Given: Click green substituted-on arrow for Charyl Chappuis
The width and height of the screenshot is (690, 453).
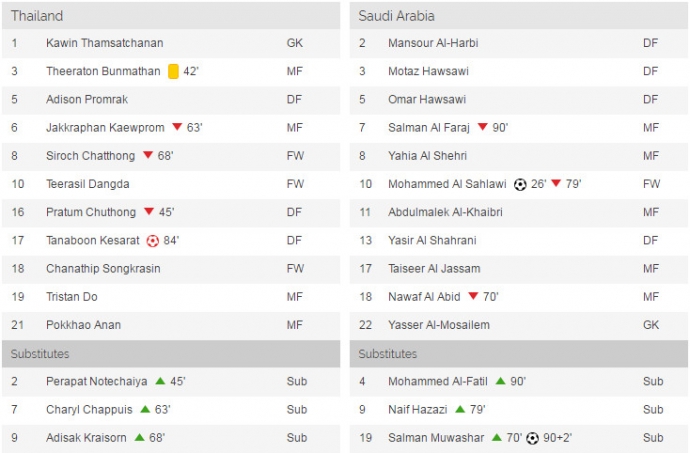Looking at the screenshot, I should [145, 409].
